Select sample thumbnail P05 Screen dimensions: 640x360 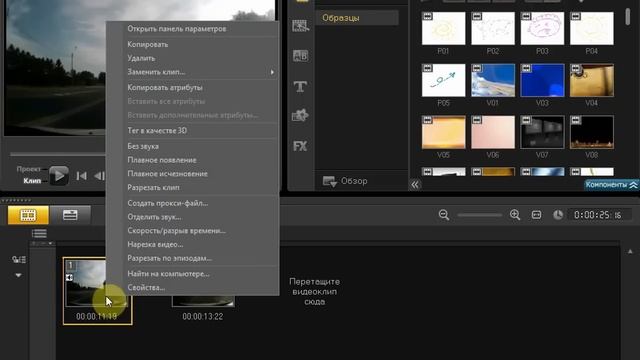443,80
